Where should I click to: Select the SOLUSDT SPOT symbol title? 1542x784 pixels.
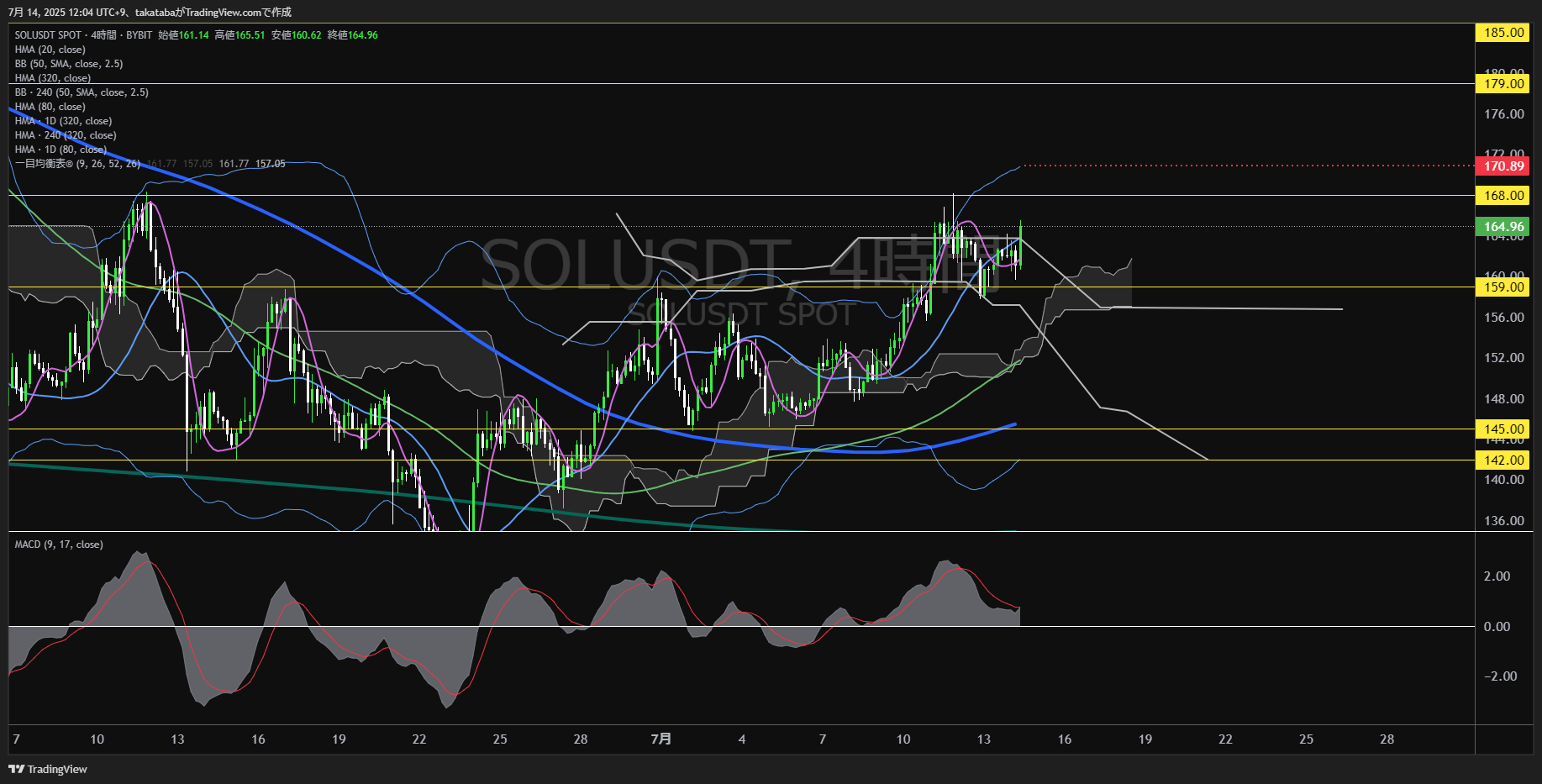point(48,35)
